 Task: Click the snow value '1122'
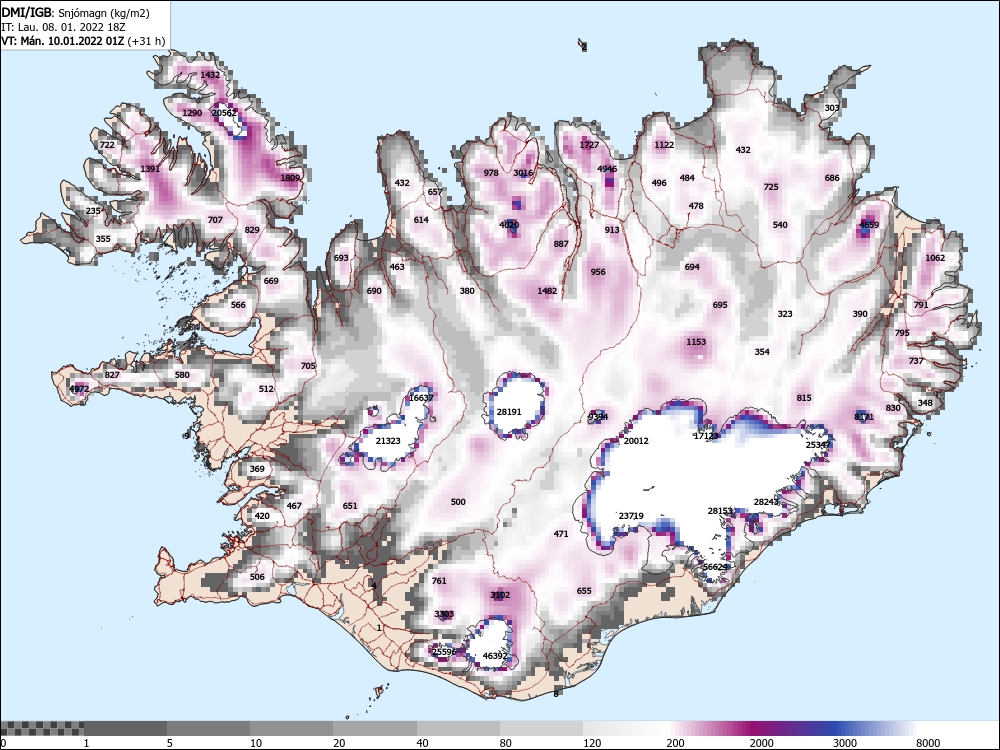[664, 145]
